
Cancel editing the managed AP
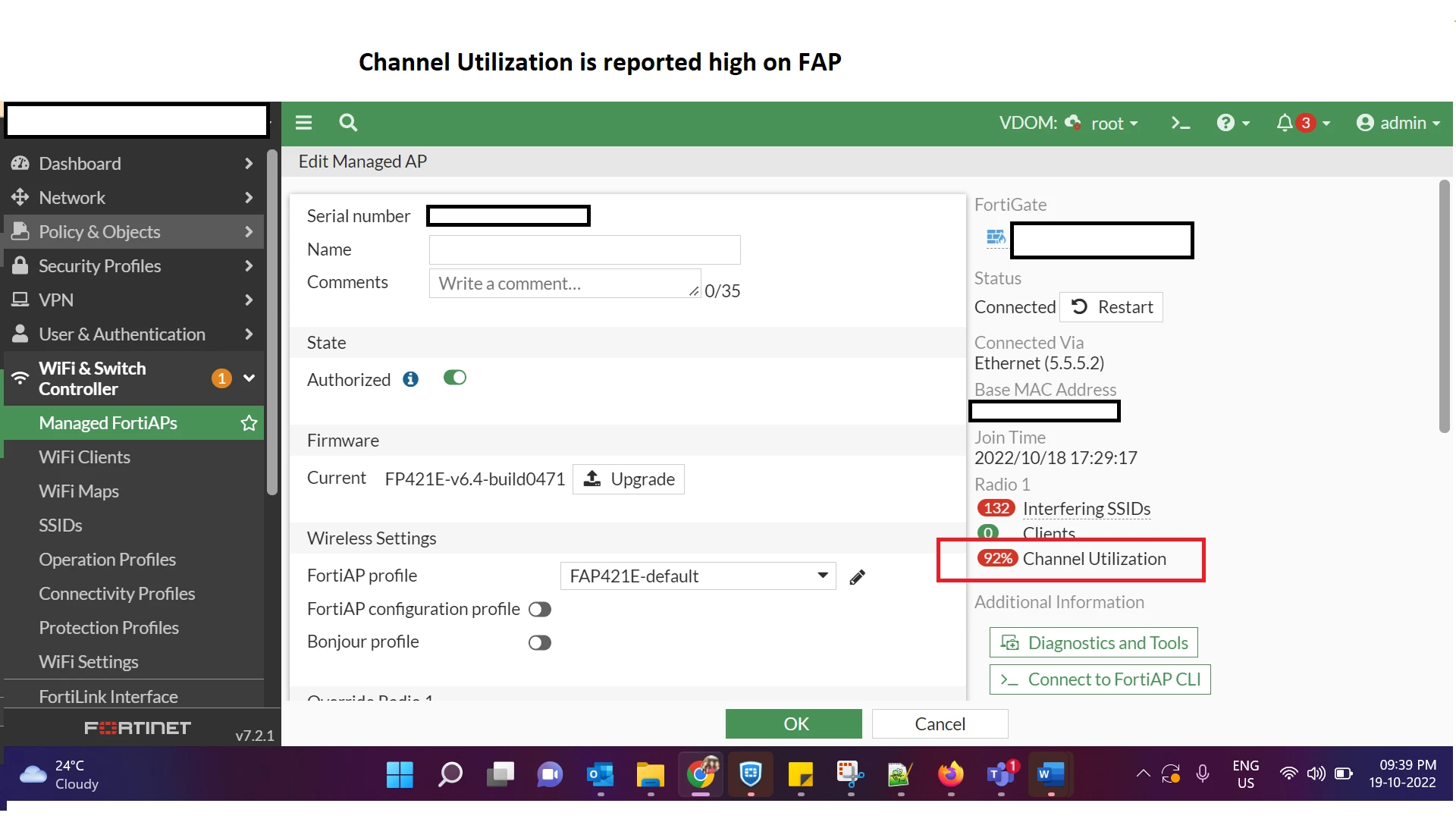[x=940, y=724]
